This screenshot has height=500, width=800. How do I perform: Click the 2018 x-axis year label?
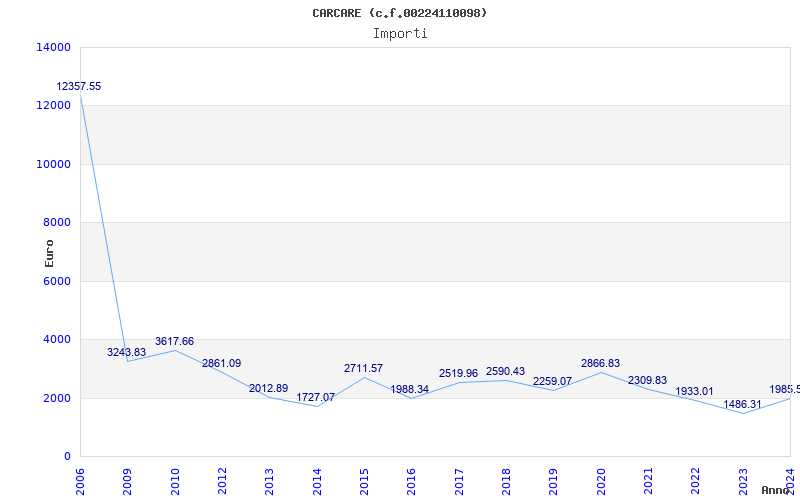point(506,481)
